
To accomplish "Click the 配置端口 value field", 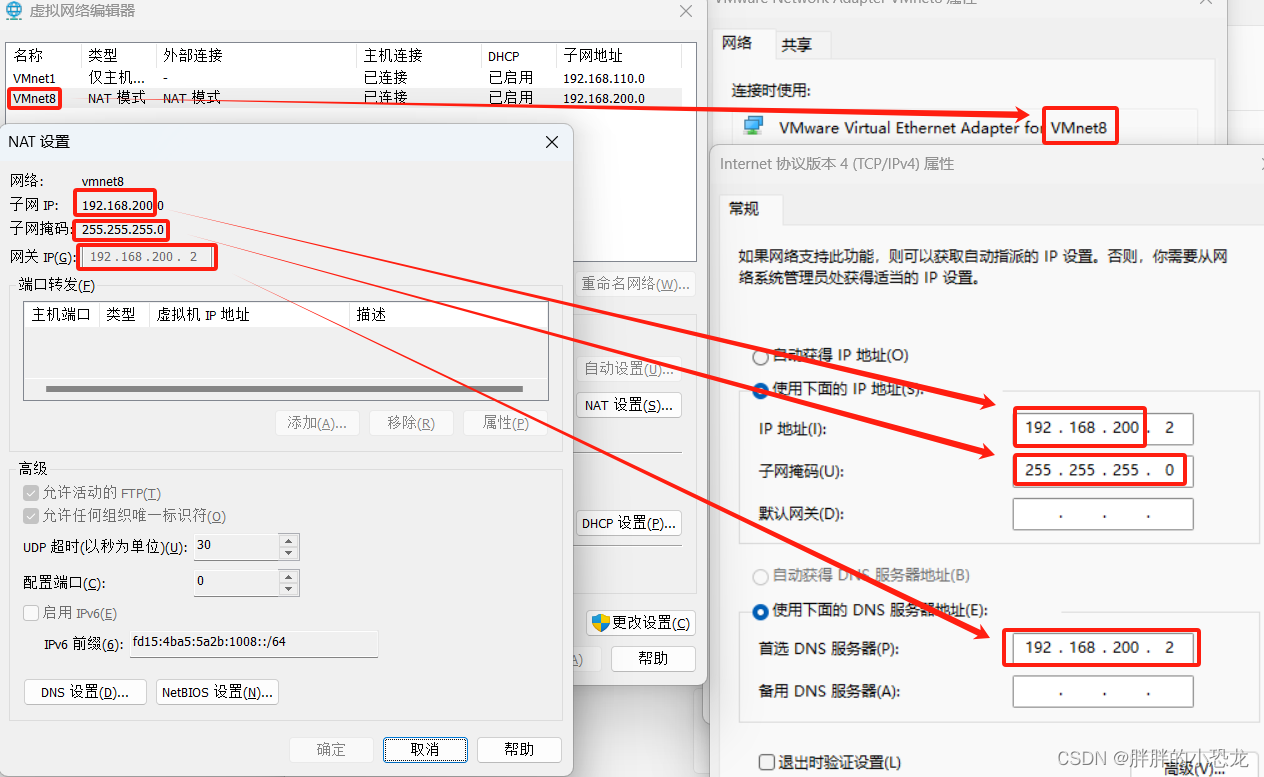I will (x=236, y=582).
